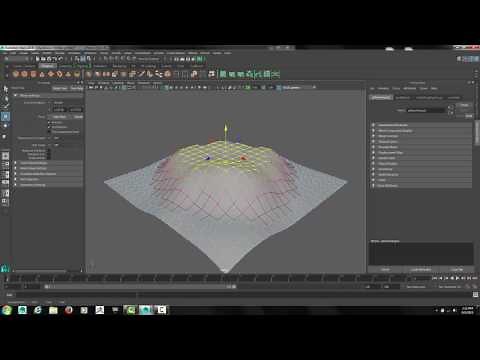Open the Script Editor icon at bottom right
Image resolution: width=480 pixels, height=360 pixels.
click(476, 294)
